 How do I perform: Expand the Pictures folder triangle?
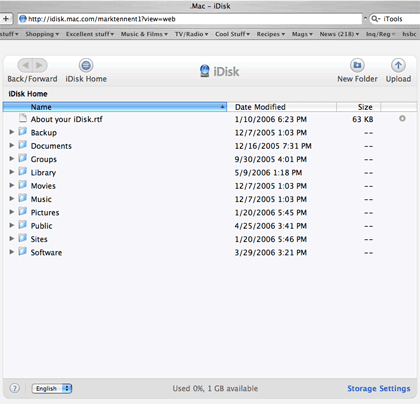(12, 212)
